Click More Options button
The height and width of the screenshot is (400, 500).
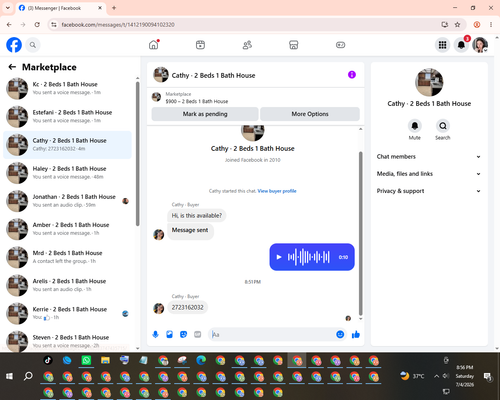(310, 114)
